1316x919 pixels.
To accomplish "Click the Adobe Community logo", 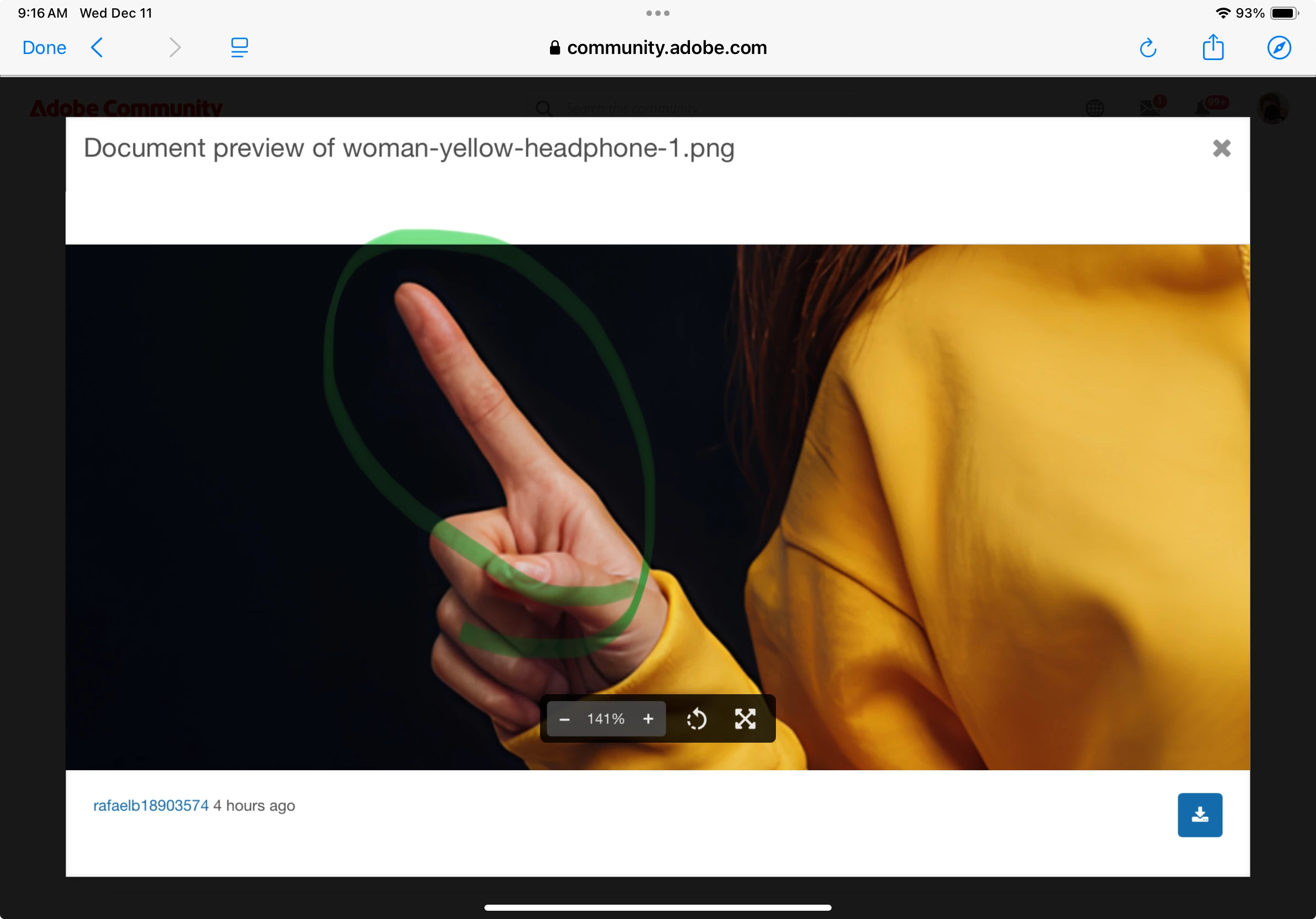I will click(x=126, y=108).
